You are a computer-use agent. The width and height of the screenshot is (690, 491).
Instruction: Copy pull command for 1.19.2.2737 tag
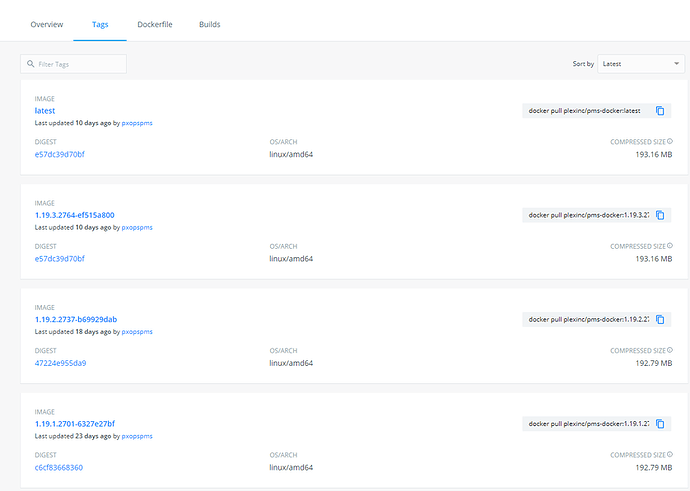(x=660, y=319)
